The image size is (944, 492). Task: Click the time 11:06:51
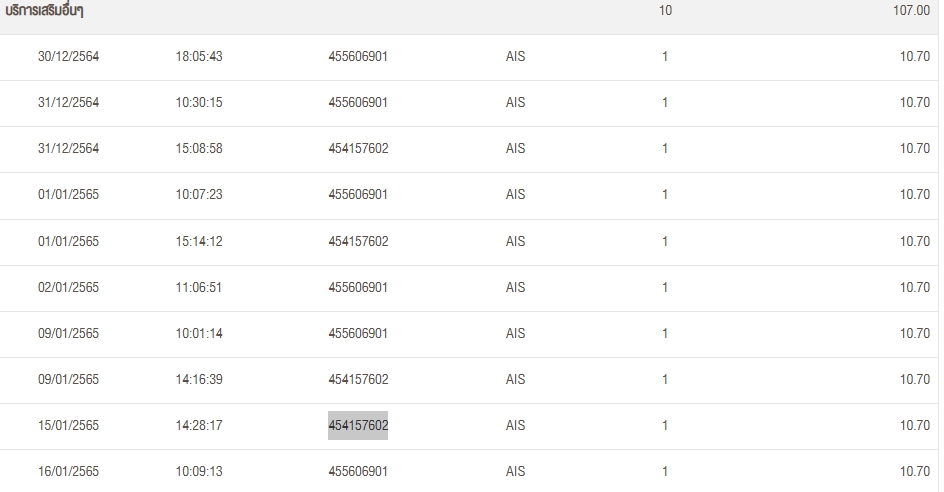click(199, 287)
